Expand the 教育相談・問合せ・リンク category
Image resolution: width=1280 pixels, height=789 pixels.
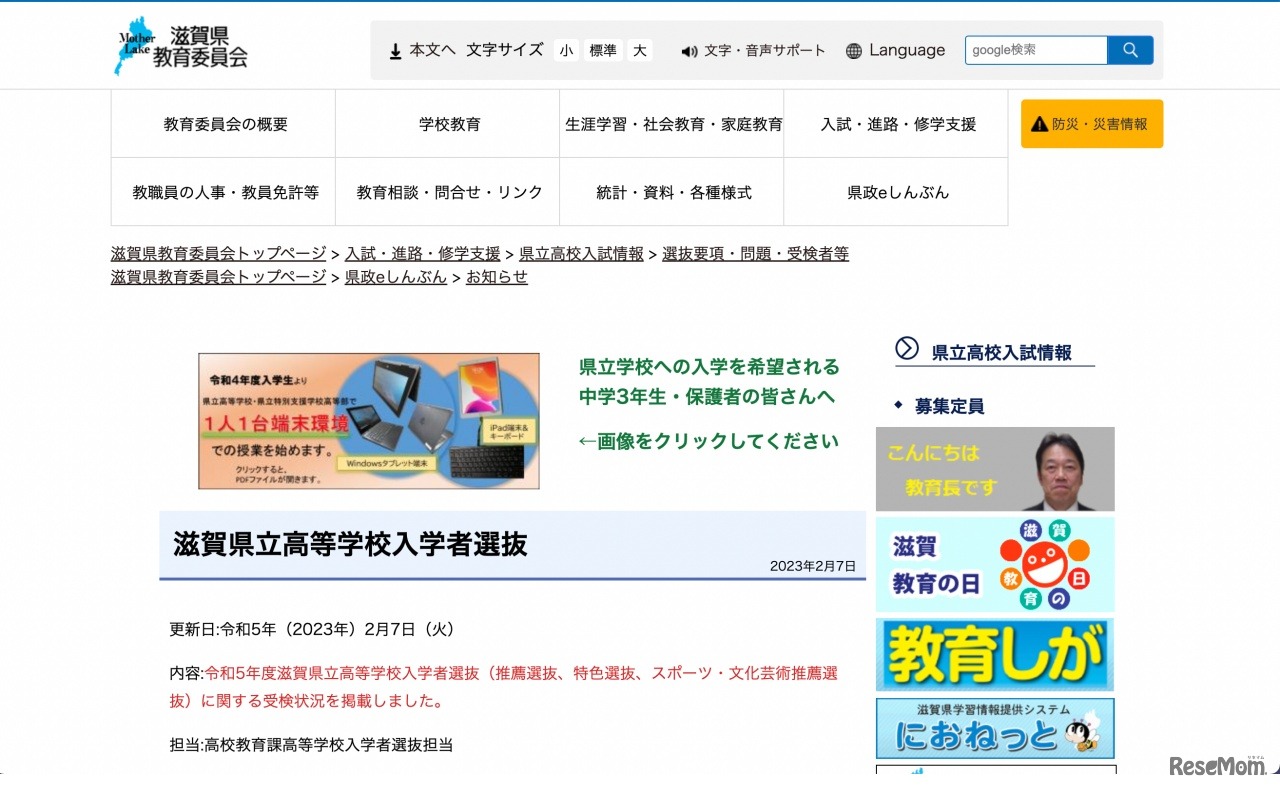[x=447, y=191]
